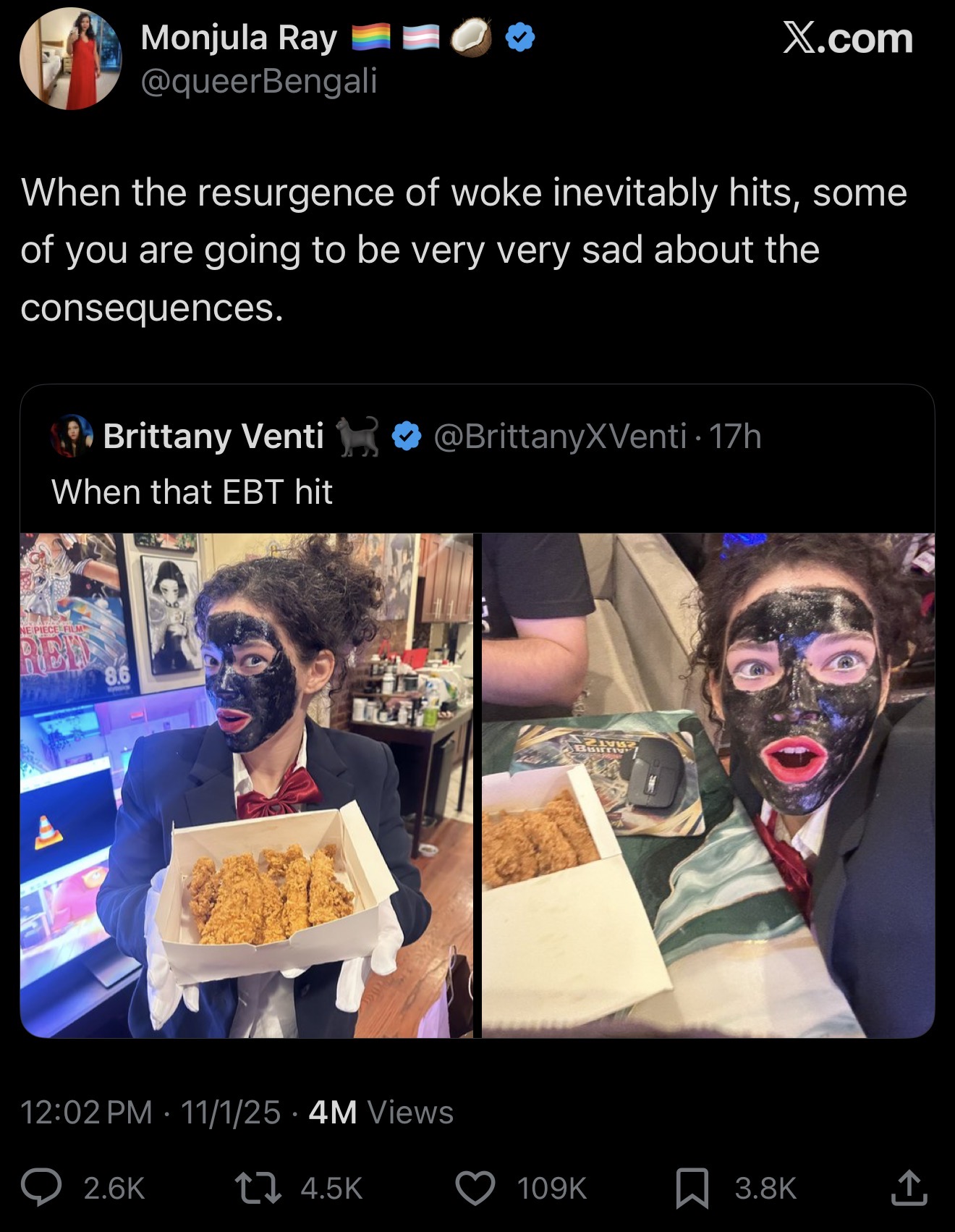This screenshot has width=955, height=1232.
Task: Tap the rainbow flag emoji
Action: [x=371, y=38]
